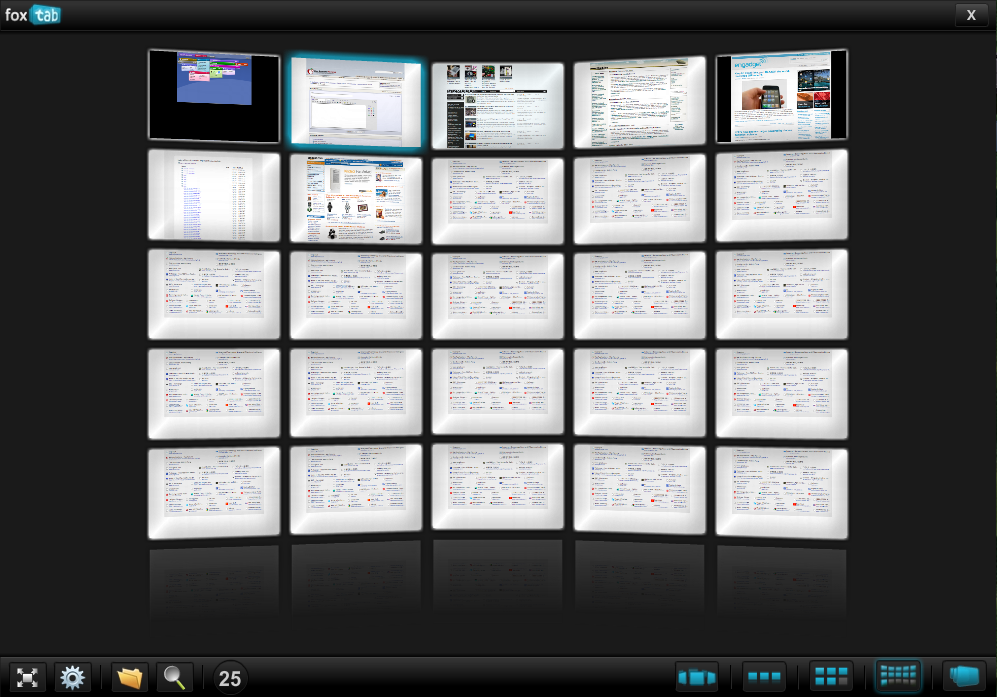Open the yellow folder icon
Viewport: 997px width, 697px height.
(x=130, y=677)
